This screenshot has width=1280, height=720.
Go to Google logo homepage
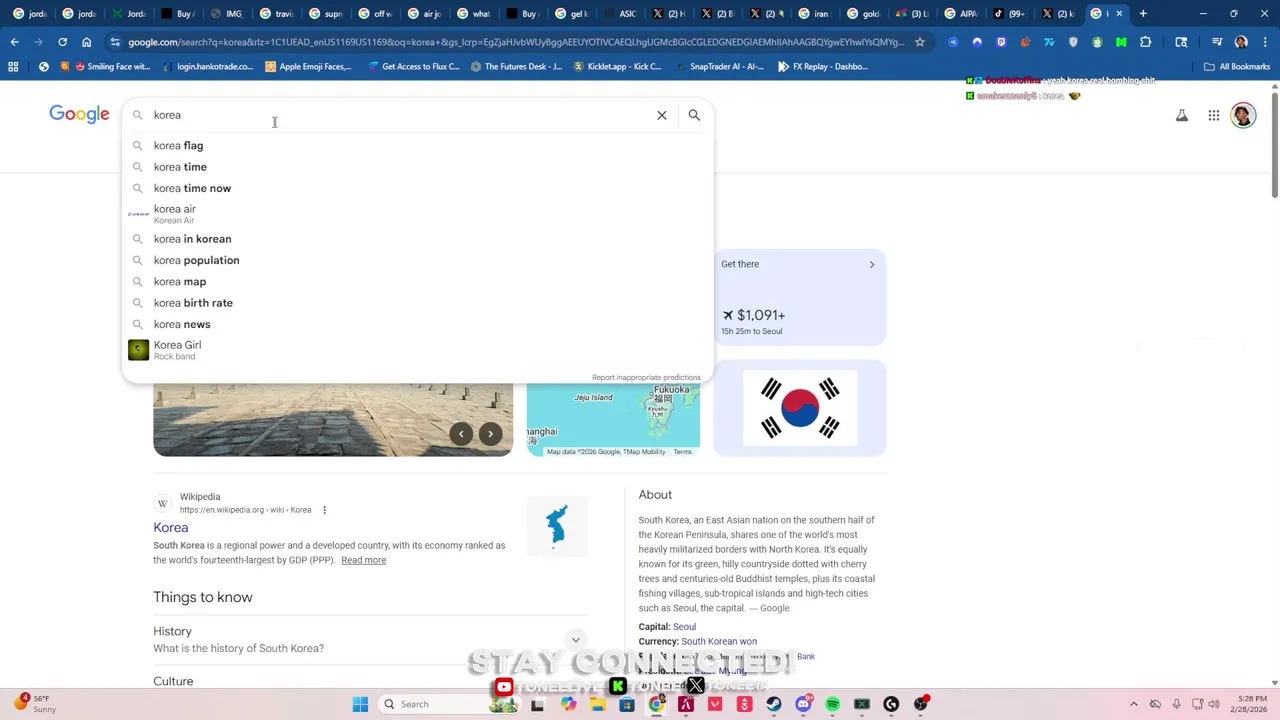click(x=79, y=114)
